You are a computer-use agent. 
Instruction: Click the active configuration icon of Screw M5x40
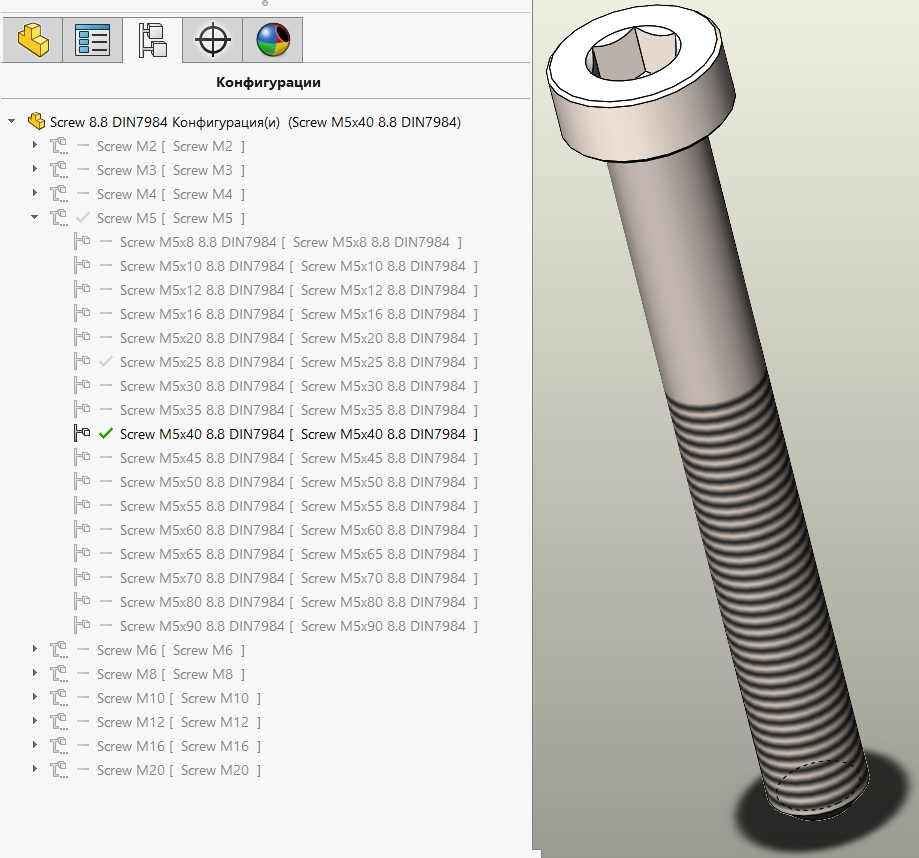point(82,434)
